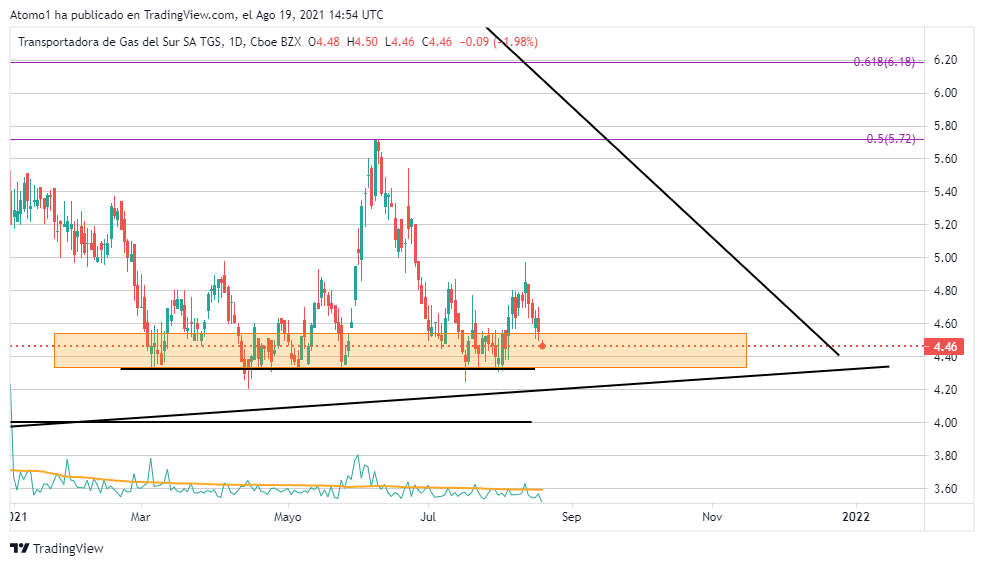The image size is (984, 566).
Task: Click the Cboe BZX exchange label
Action: [x=276, y=41]
